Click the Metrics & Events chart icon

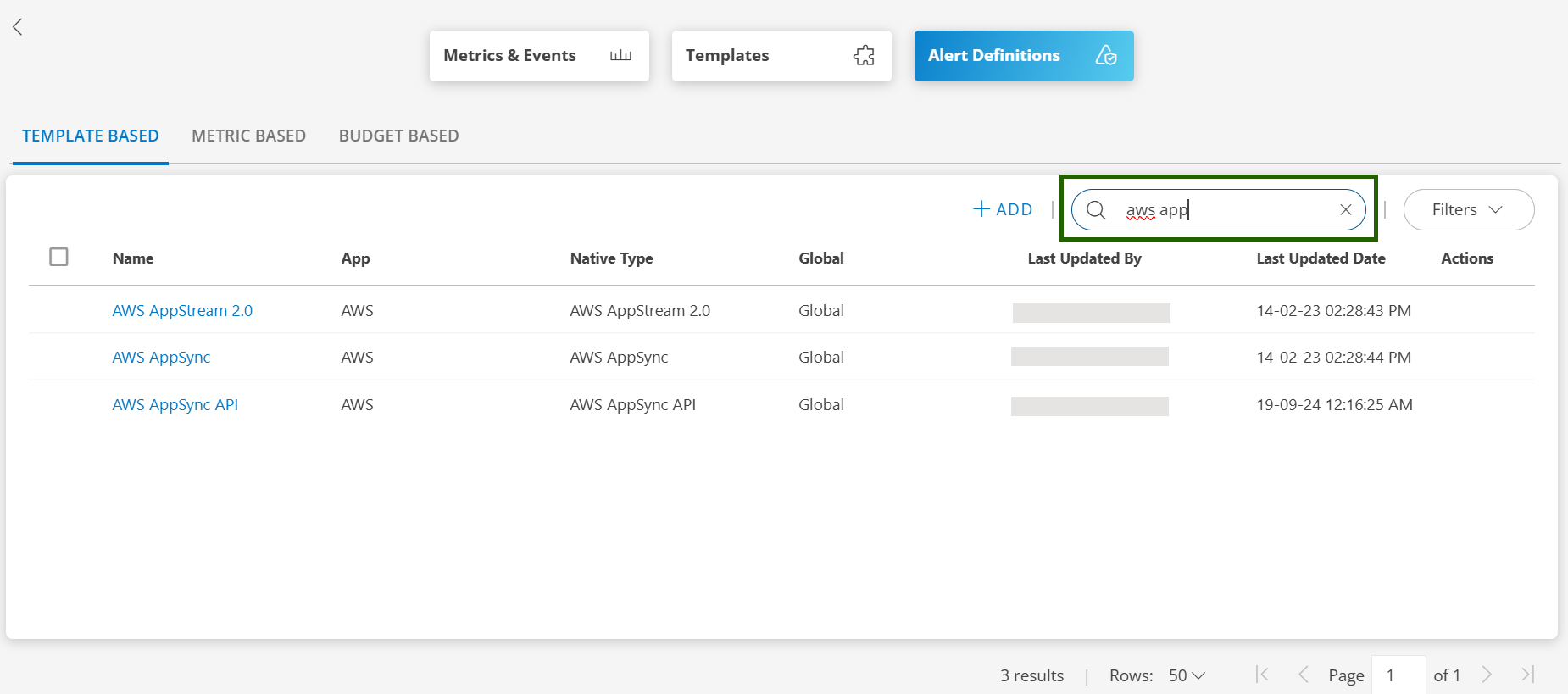coord(620,56)
